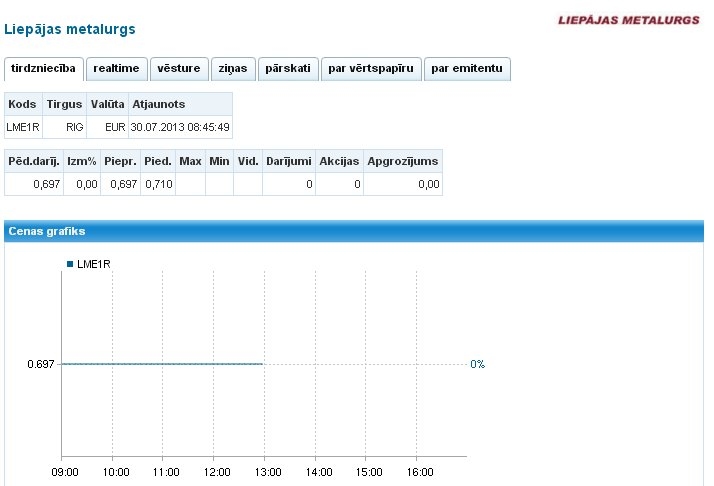Click the 0,710 offer price value
The width and height of the screenshot is (714, 486).
158,184
